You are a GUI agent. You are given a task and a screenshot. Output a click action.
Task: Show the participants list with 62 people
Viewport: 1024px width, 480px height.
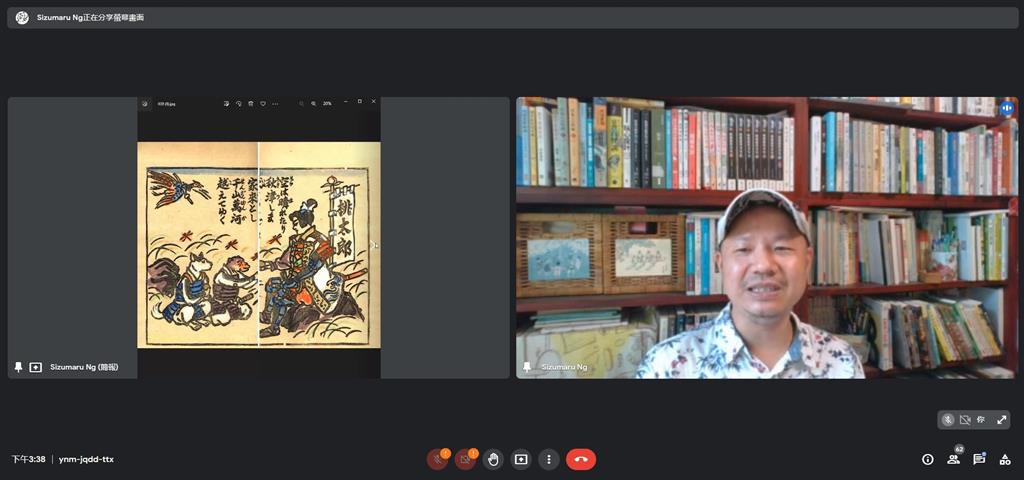pos(954,459)
